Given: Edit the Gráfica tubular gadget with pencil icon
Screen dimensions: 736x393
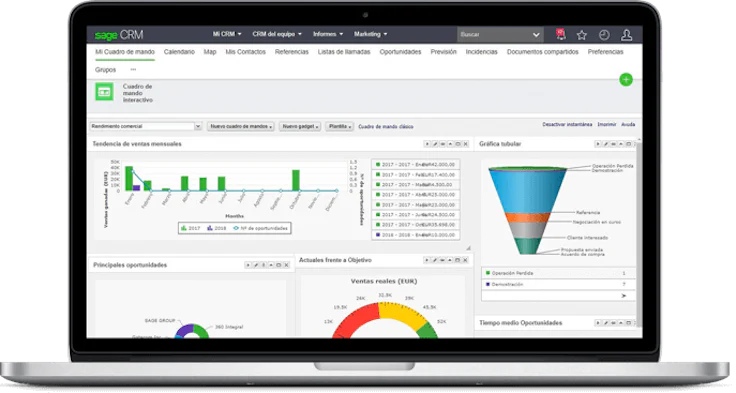Looking at the screenshot, I should point(606,144).
